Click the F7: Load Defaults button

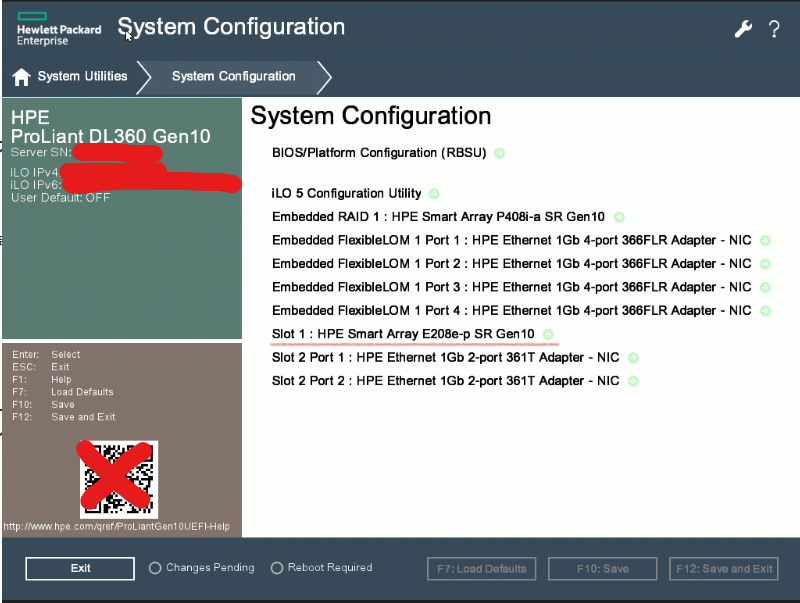[482, 569]
